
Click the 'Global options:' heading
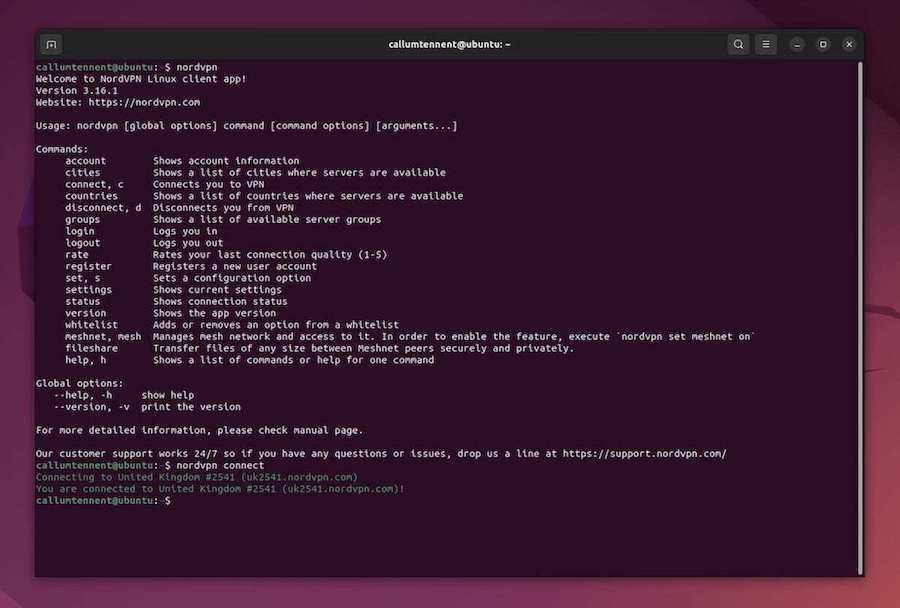point(79,384)
